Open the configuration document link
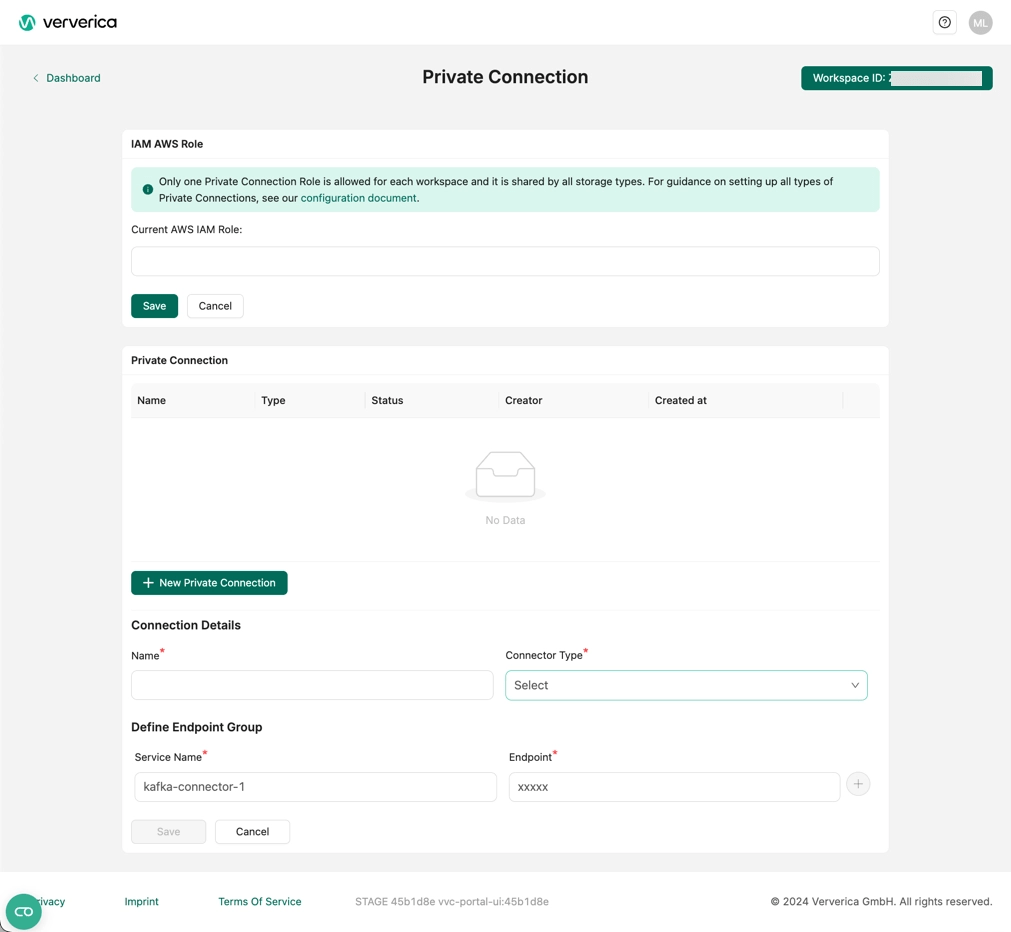The image size is (1011, 932). (357, 197)
